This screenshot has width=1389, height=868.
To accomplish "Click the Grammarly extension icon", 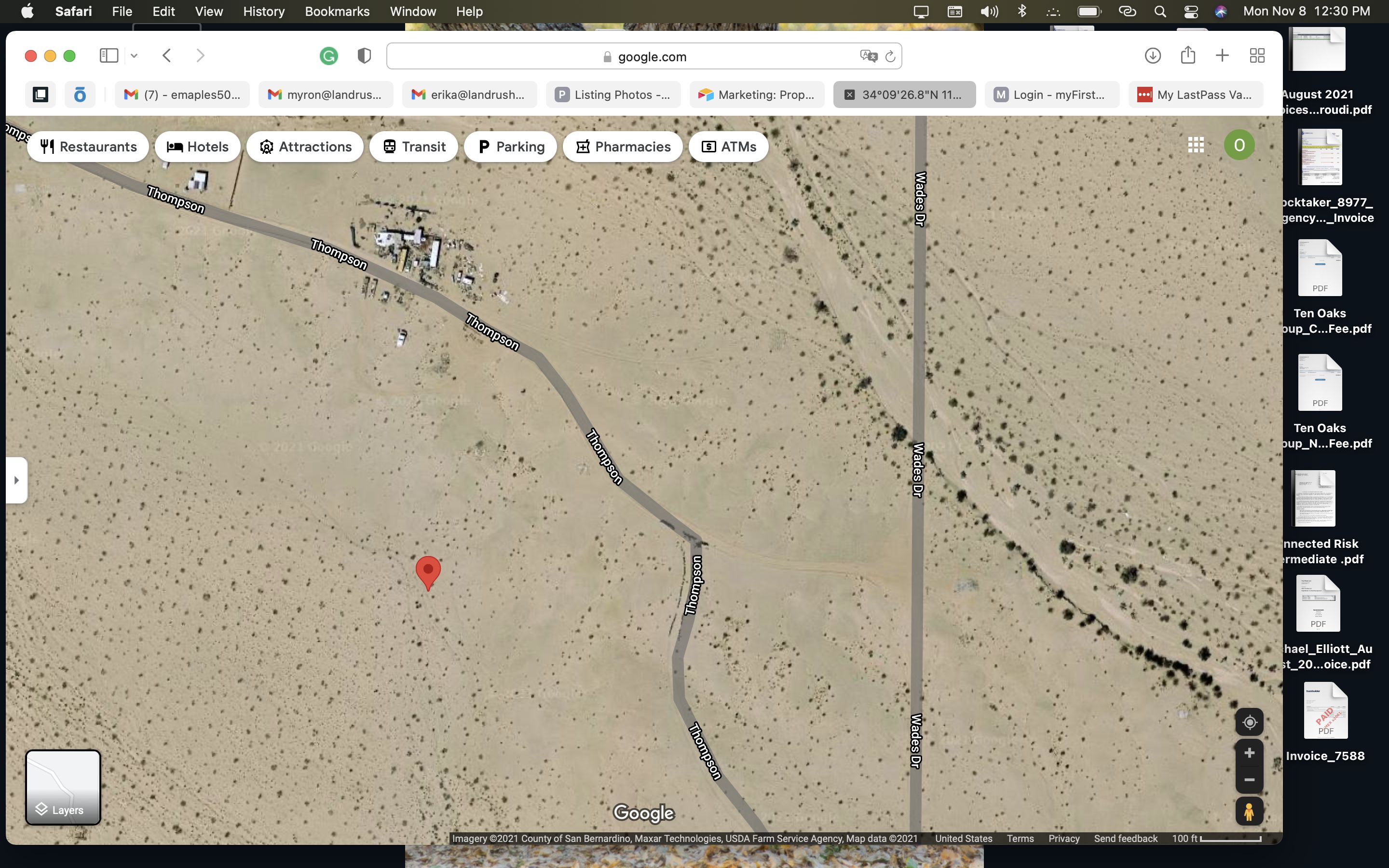I will click(328, 55).
